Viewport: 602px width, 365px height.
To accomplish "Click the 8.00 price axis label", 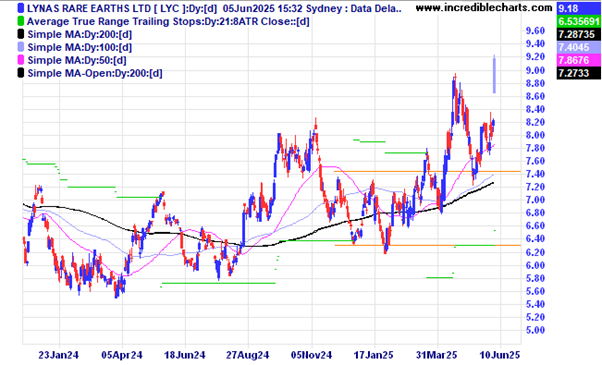I will coord(535,135).
